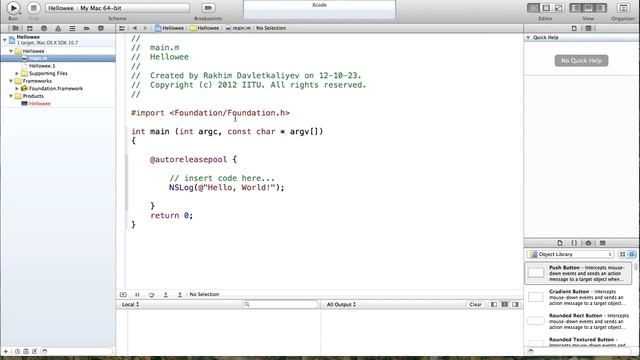Click the debugger Step Out icon
The image size is (640, 360).
point(180,294)
